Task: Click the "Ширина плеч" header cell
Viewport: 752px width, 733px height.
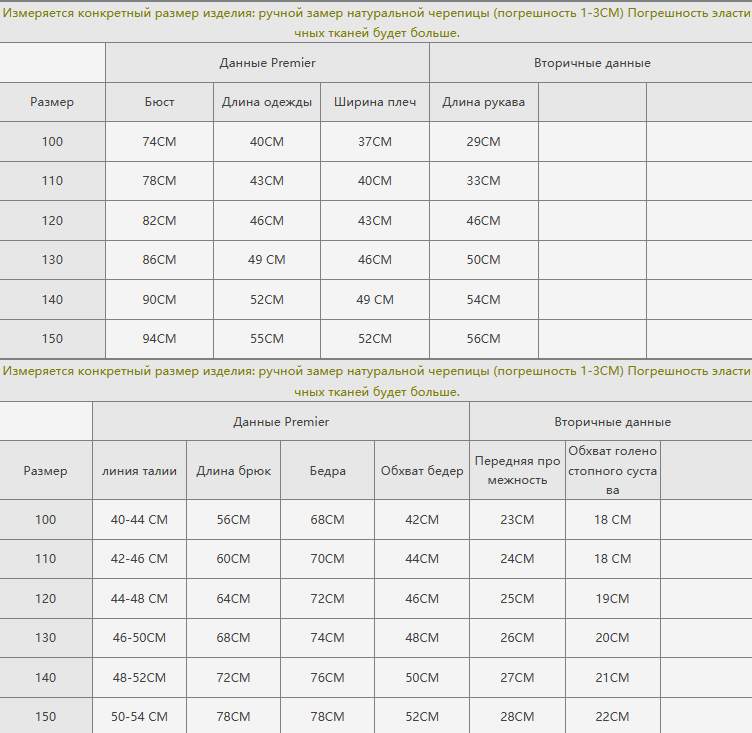Action: tap(375, 102)
